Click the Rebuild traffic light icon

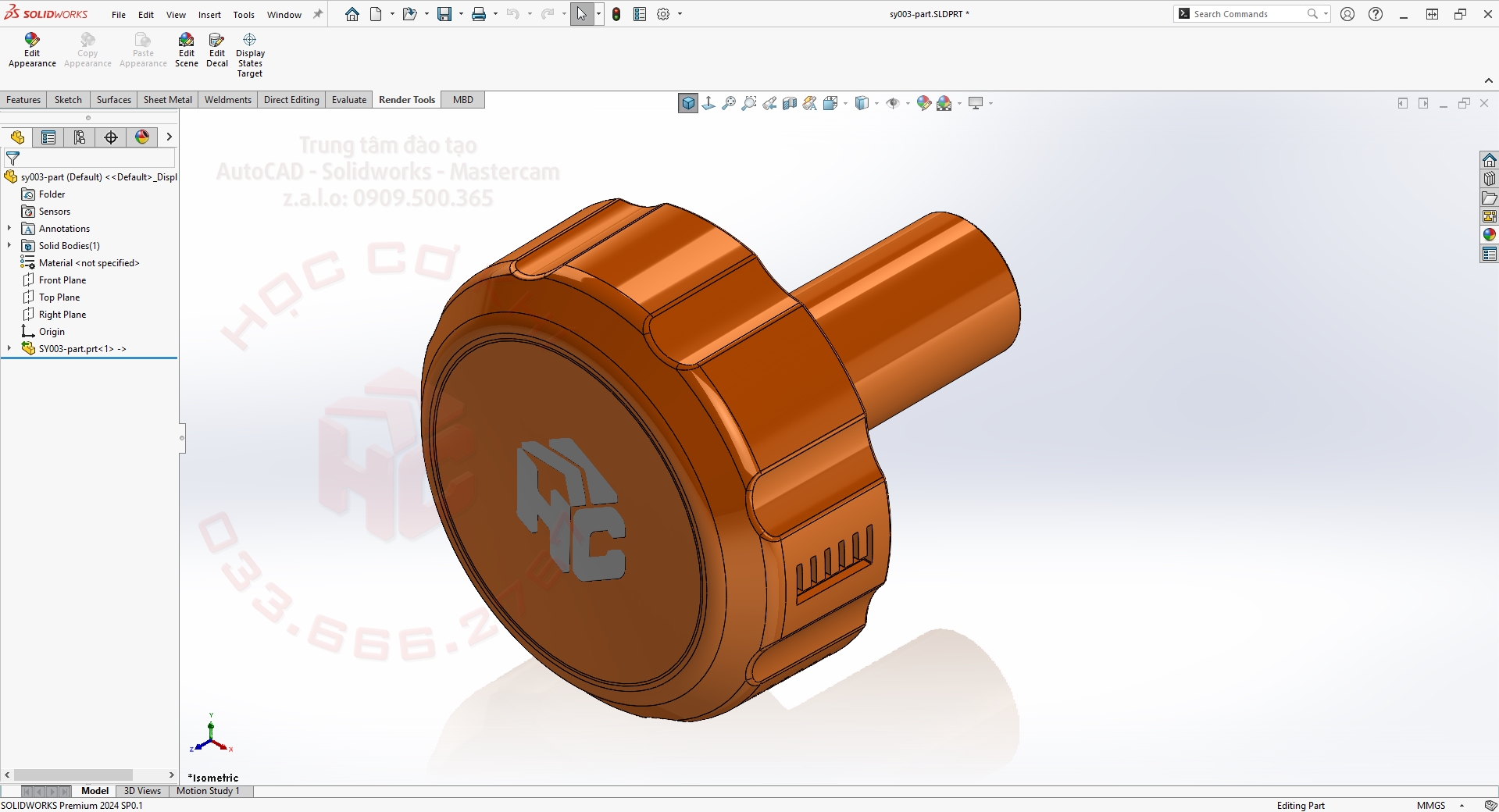coord(616,14)
